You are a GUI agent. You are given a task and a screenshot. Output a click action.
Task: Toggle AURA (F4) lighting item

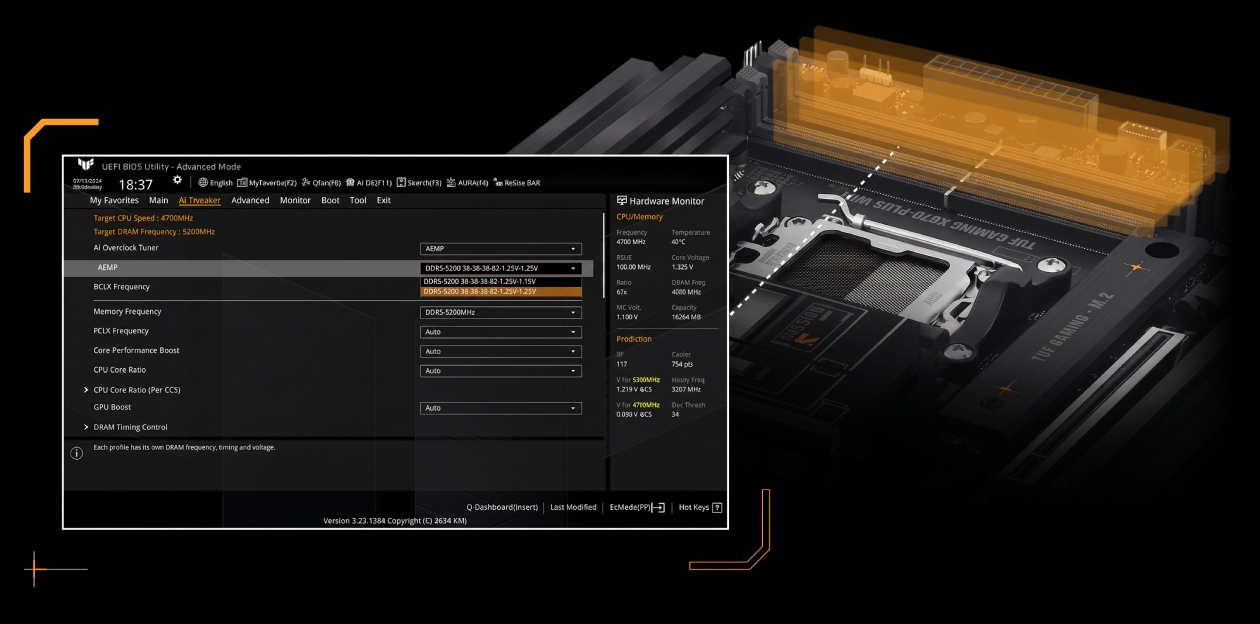click(467, 183)
